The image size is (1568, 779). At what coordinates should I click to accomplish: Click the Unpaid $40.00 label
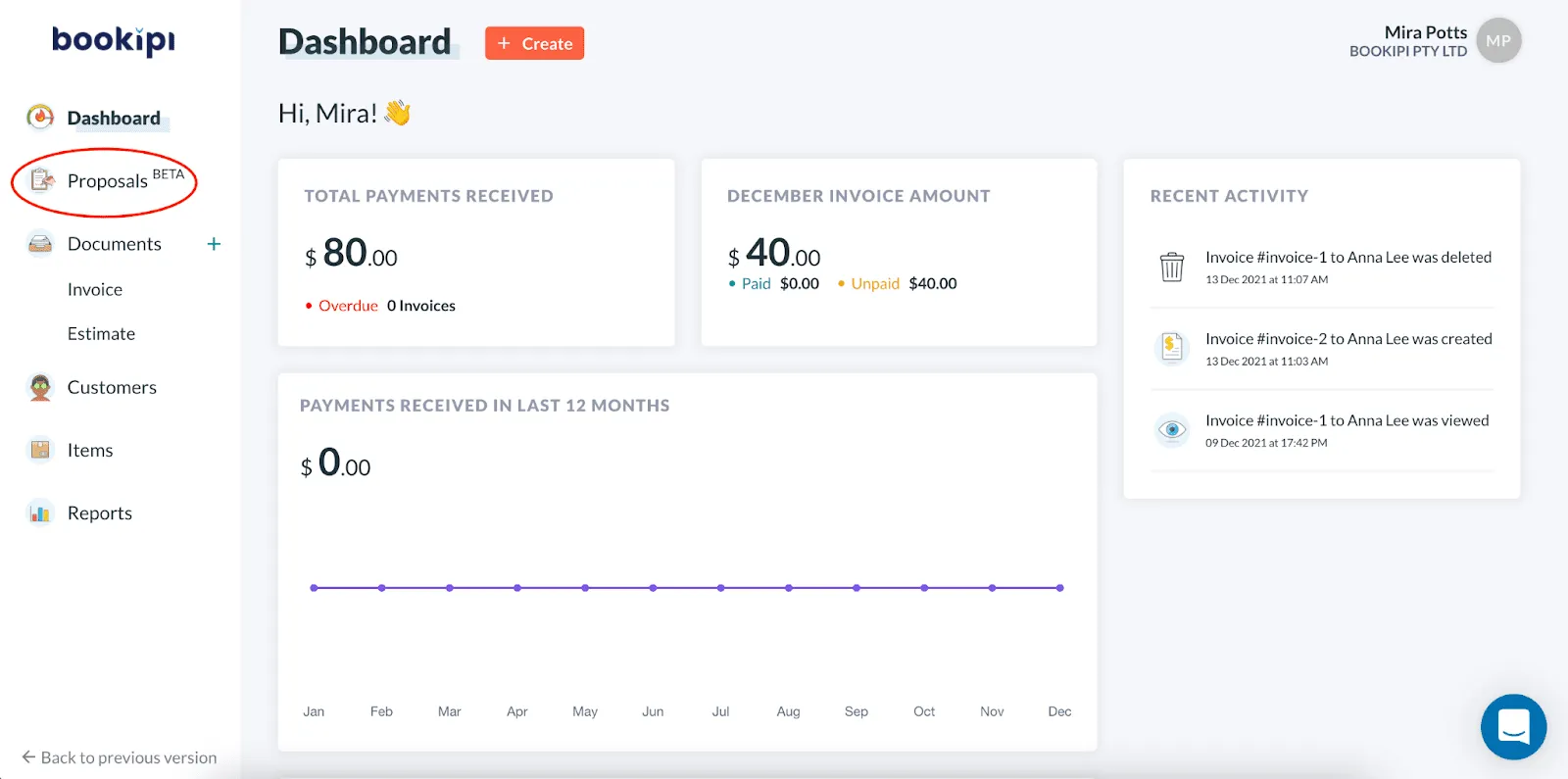(897, 283)
